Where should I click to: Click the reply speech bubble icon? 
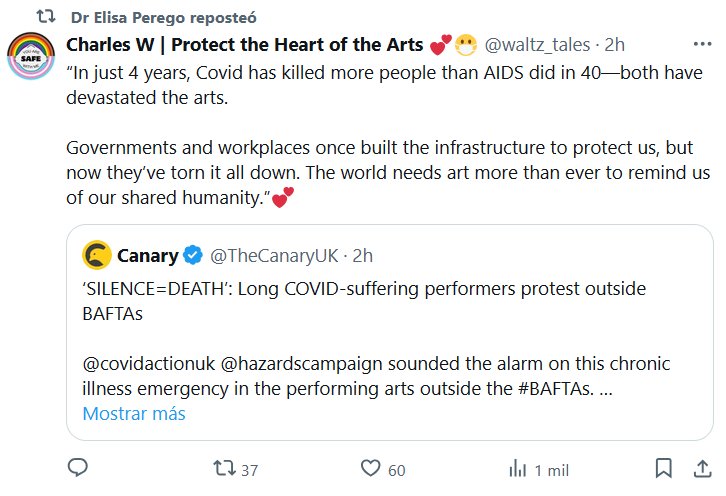point(77,468)
